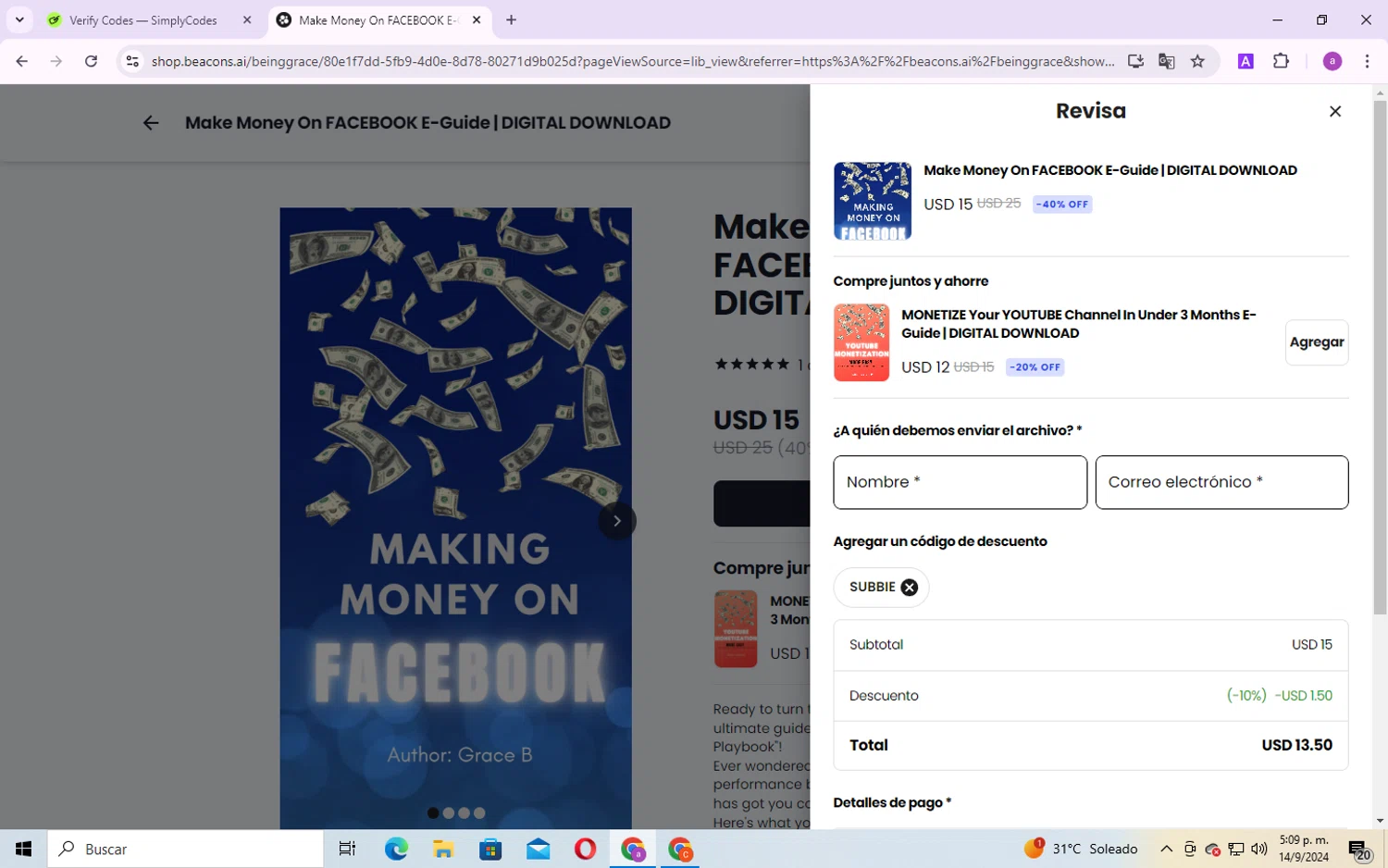Select the second image carousel dot

[x=449, y=813]
